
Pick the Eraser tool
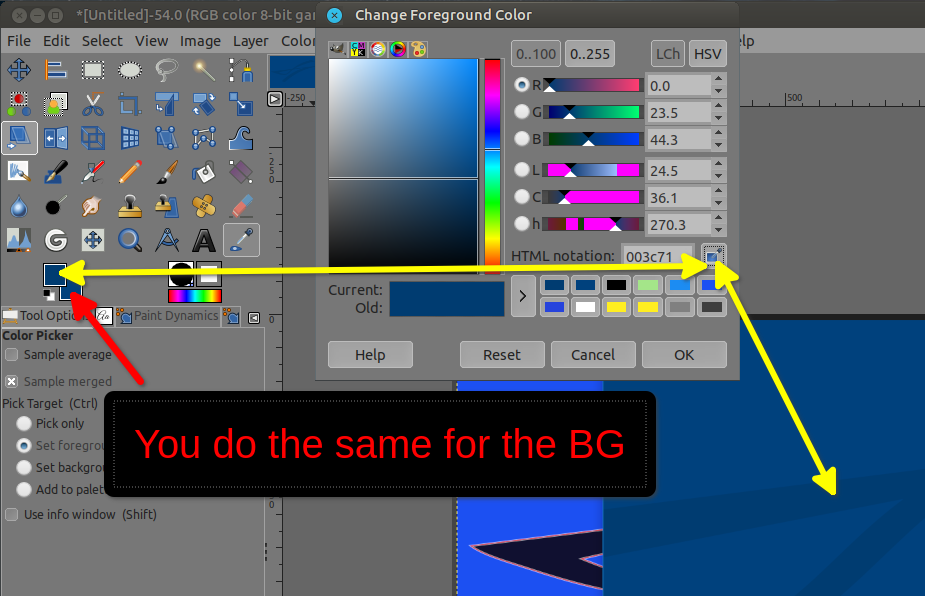[241, 207]
